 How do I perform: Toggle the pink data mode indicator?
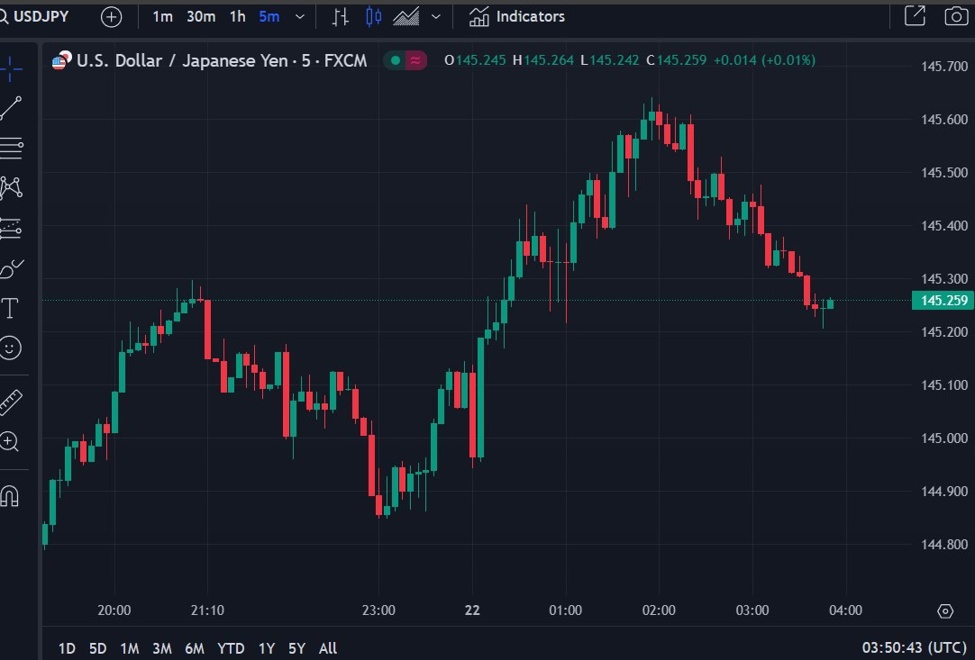pos(415,61)
